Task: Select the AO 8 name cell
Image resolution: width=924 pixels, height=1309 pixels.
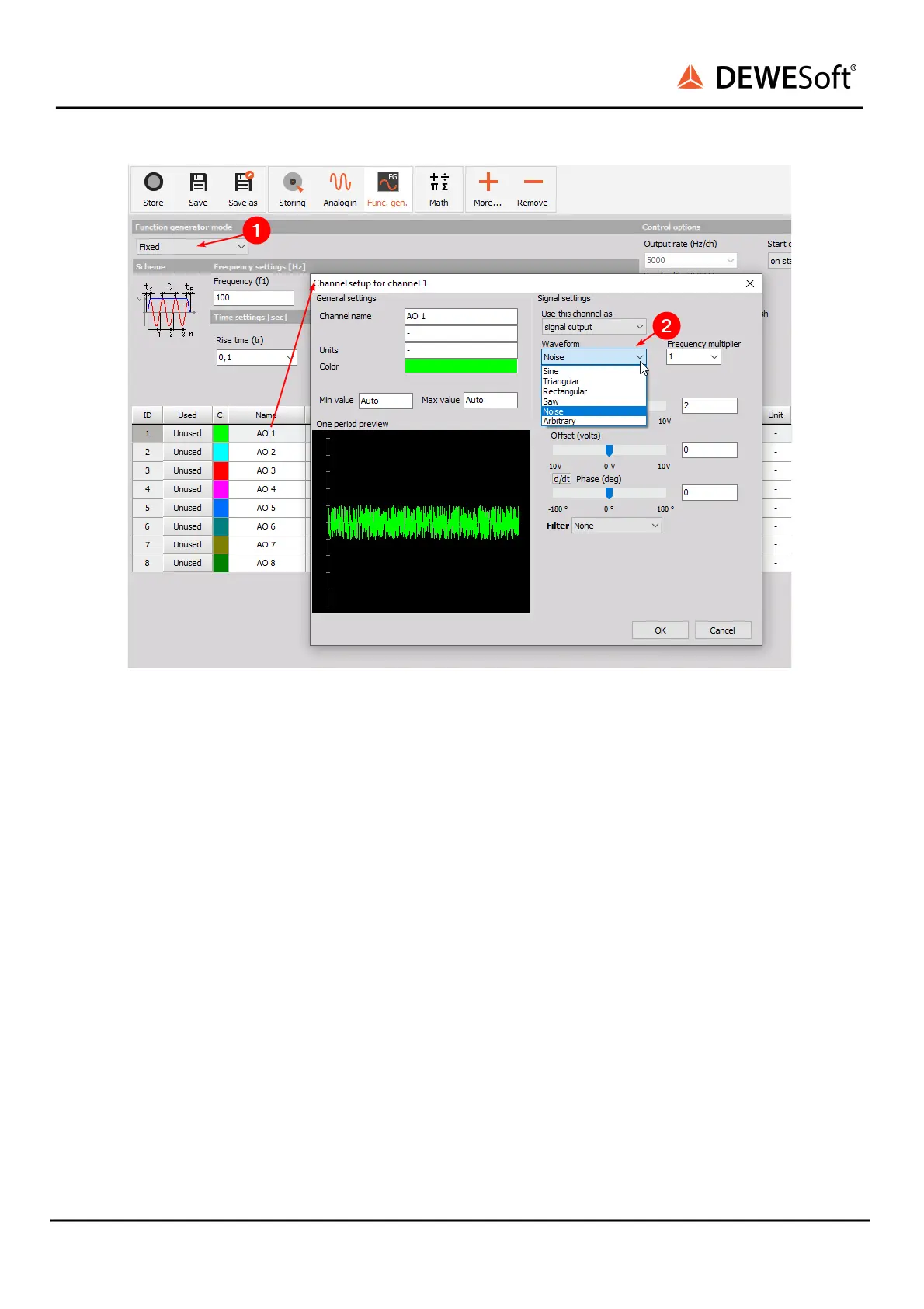Action: [x=266, y=563]
